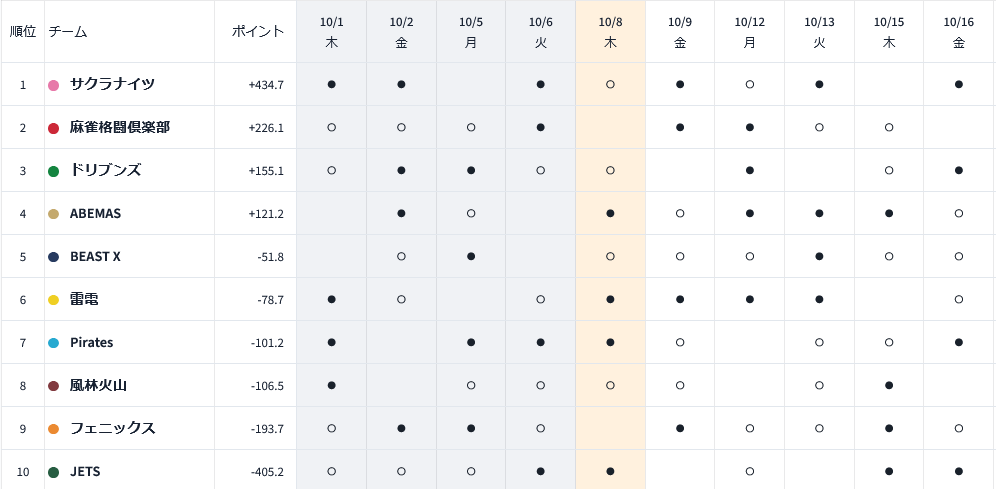The width and height of the screenshot is (996, 489).
Task: Select the 10/1 木 date column header
Action: 332,32
